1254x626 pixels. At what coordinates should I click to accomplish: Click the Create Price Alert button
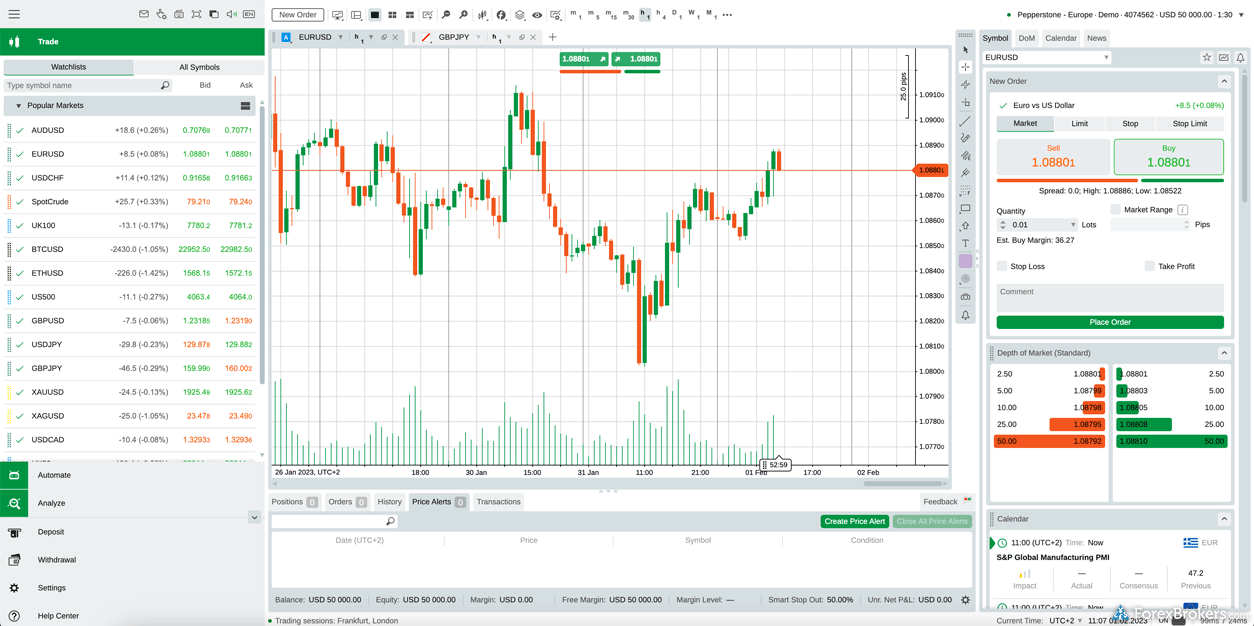[854, 521]
